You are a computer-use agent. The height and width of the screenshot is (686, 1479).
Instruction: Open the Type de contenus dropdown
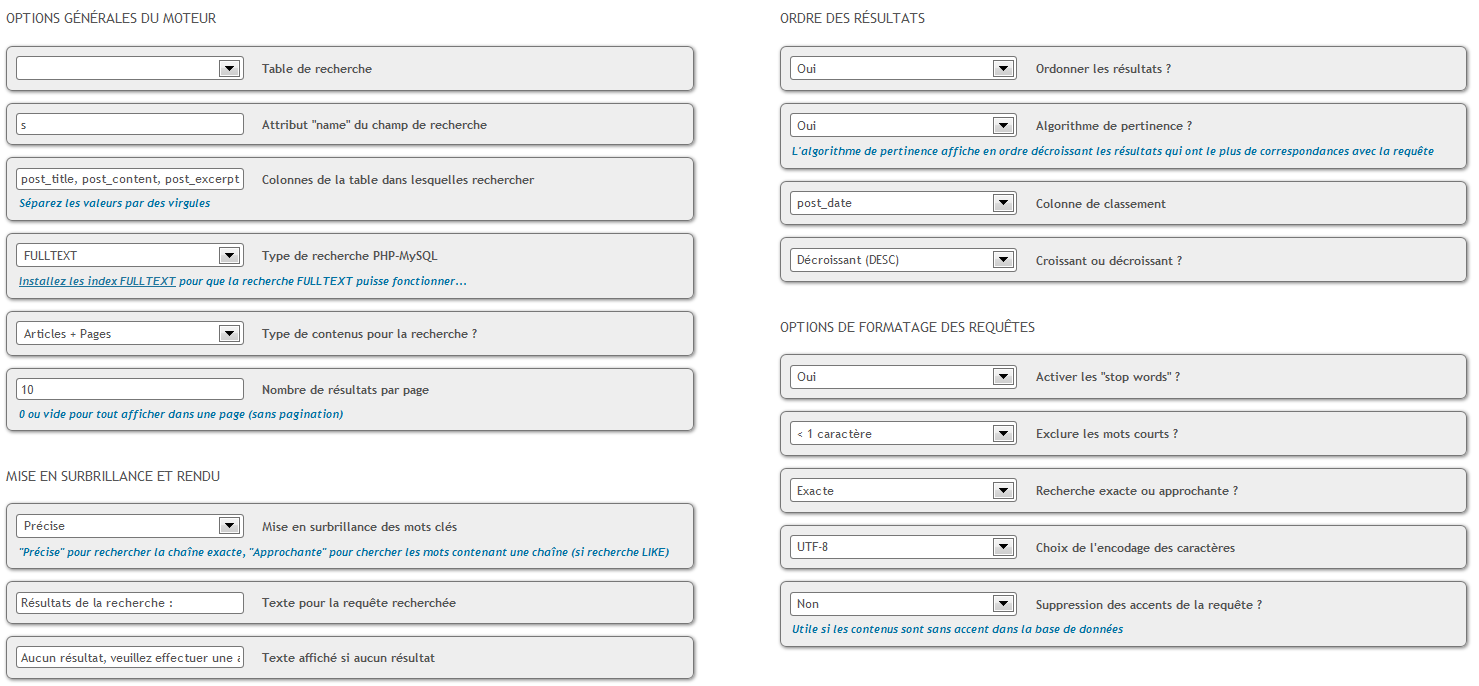coord(130,333)
